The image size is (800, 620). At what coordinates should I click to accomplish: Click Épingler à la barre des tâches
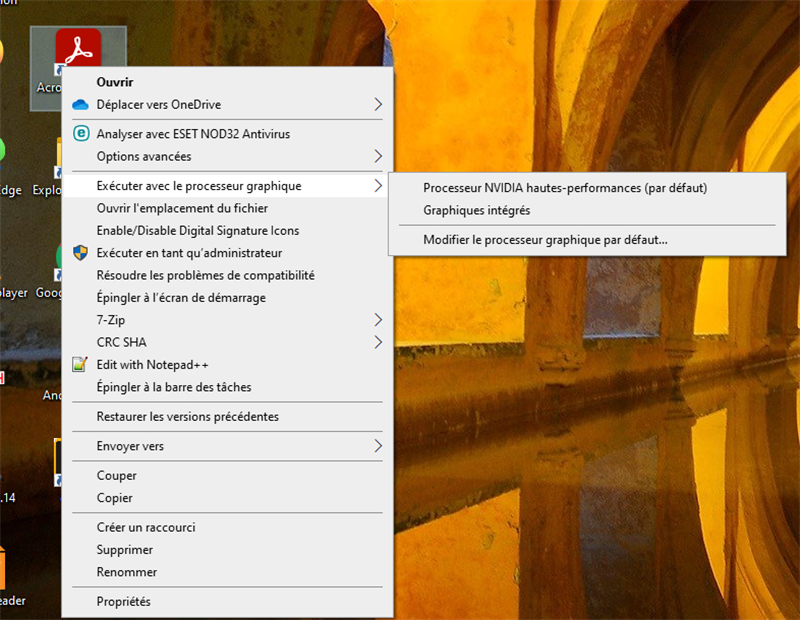coord(173,387)
